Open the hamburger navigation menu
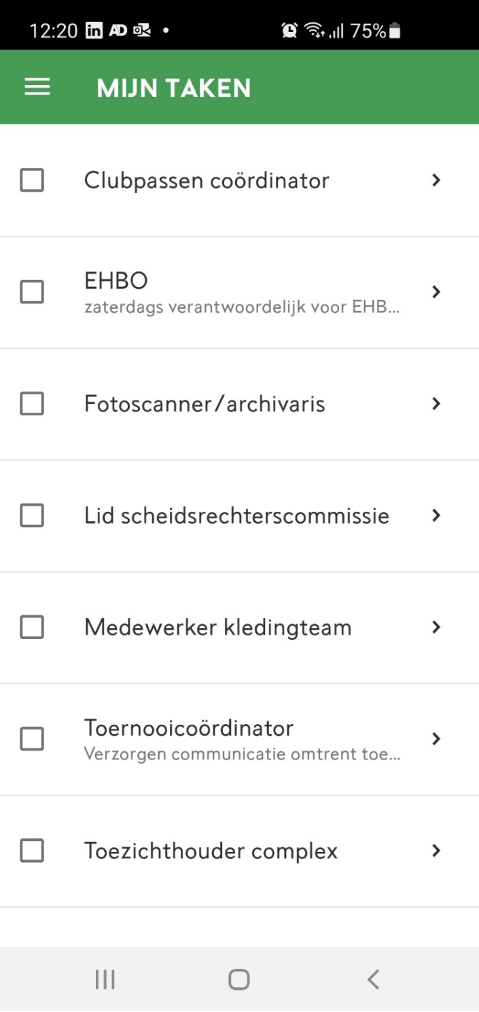 (37, 88)
